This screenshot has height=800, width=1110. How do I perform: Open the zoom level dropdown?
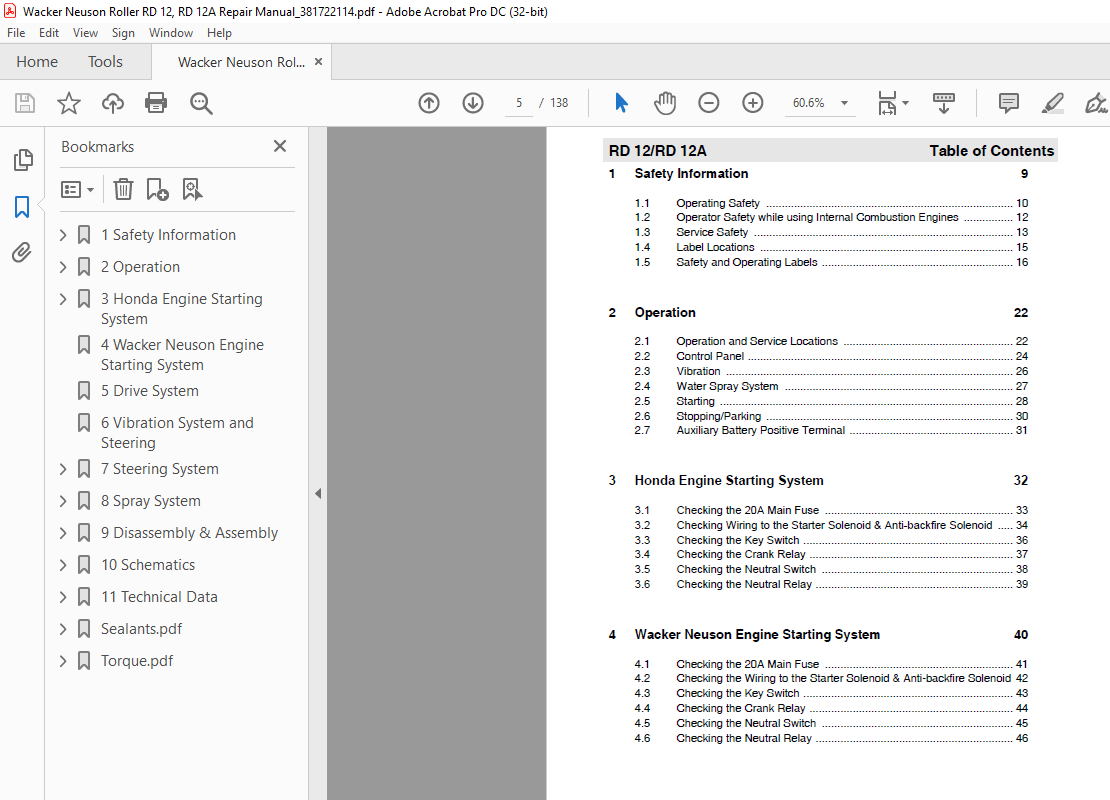tap(845, 103)
